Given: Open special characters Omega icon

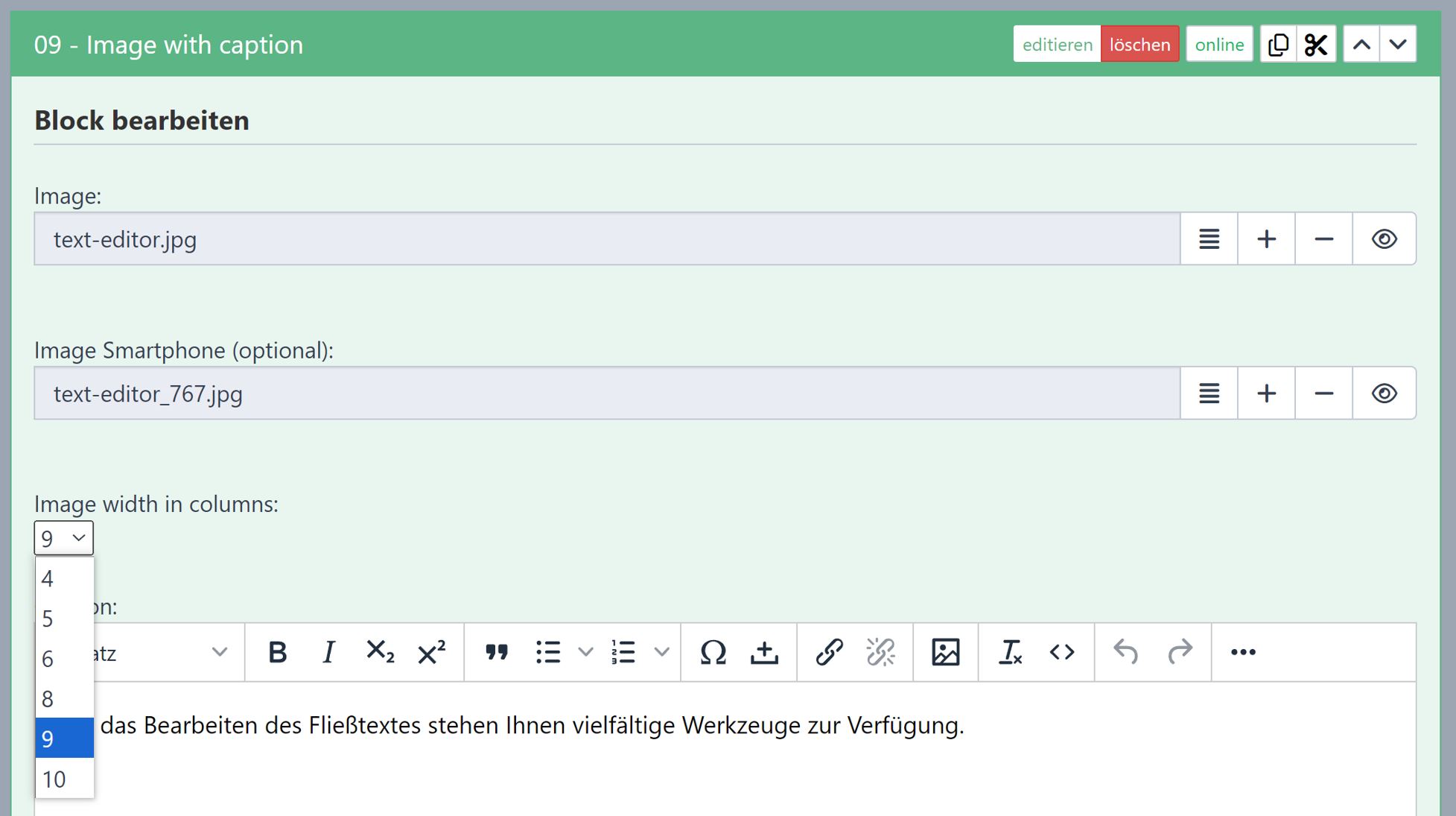Looking at the screenshot, I should pyautogui.click(x=713, y=652).
